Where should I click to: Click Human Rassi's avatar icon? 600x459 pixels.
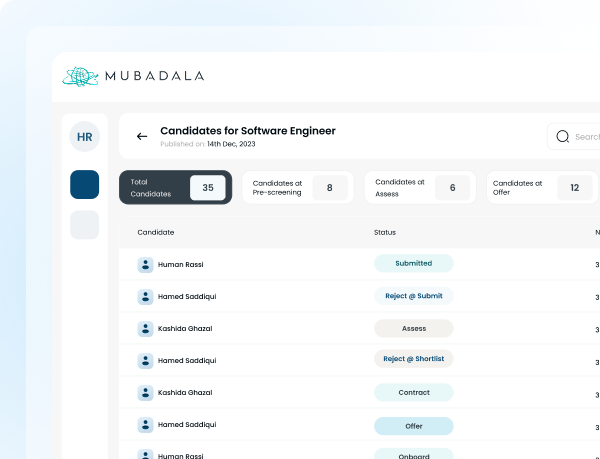pos(145,264)
